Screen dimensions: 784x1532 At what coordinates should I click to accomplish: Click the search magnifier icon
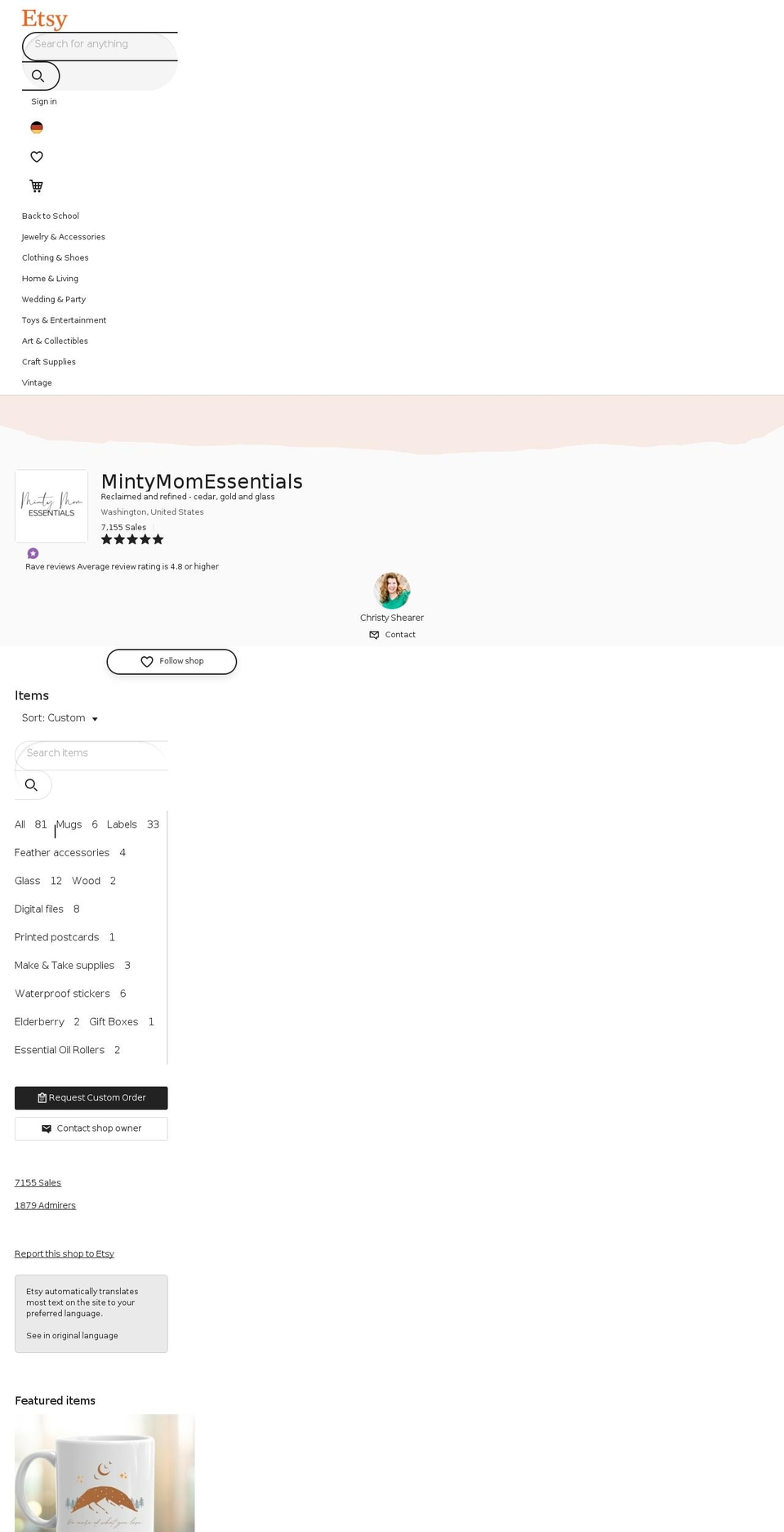coord(39,75)
